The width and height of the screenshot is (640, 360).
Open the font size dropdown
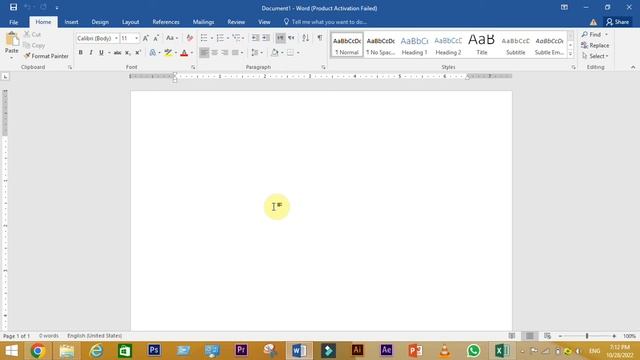(136, 38)
